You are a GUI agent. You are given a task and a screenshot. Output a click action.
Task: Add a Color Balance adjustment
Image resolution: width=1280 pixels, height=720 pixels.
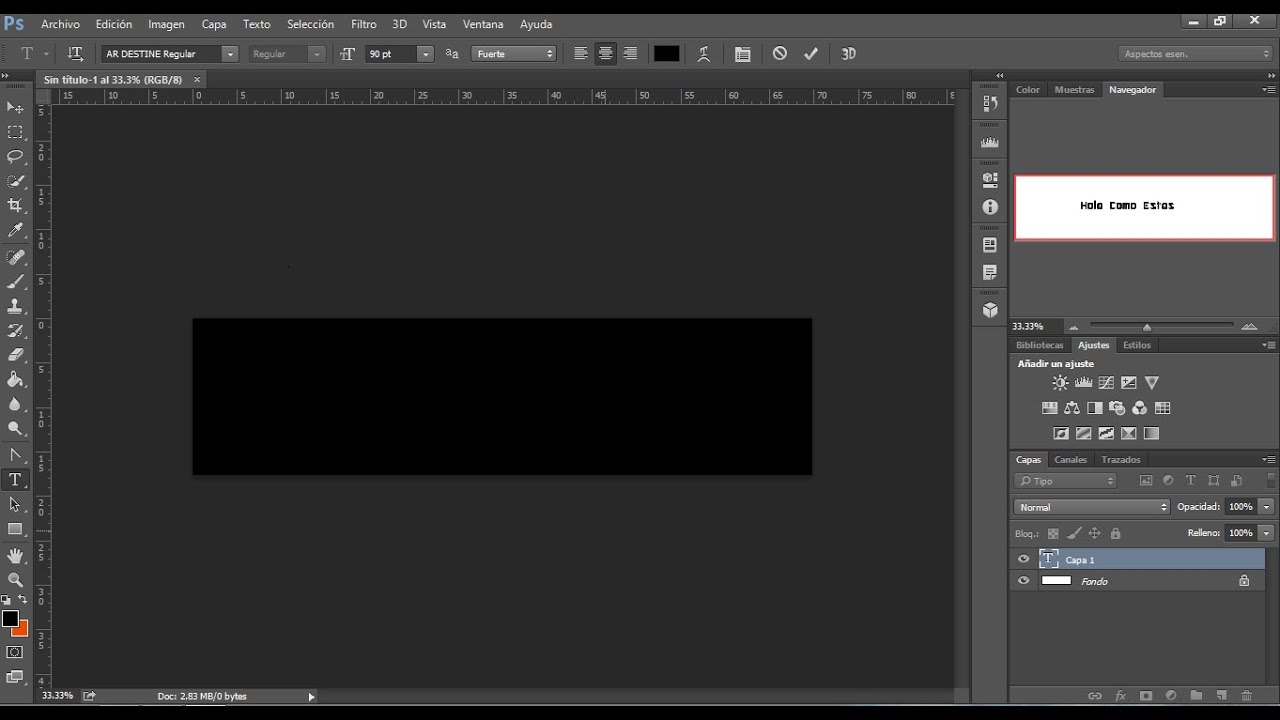point(1072,408)
